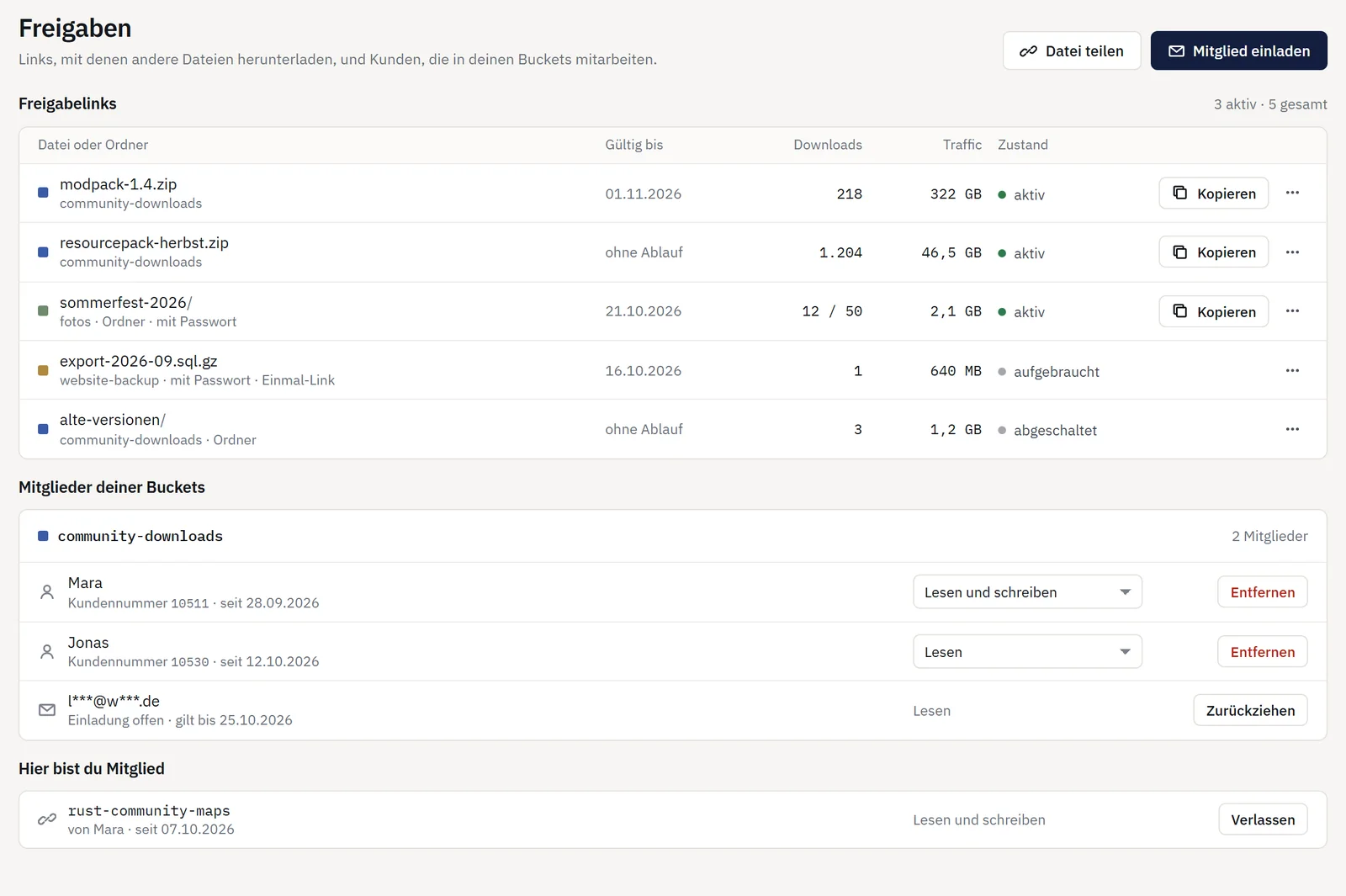
Task: Select the file name modpack-1.4.zip
Action: tap(119, 184)
